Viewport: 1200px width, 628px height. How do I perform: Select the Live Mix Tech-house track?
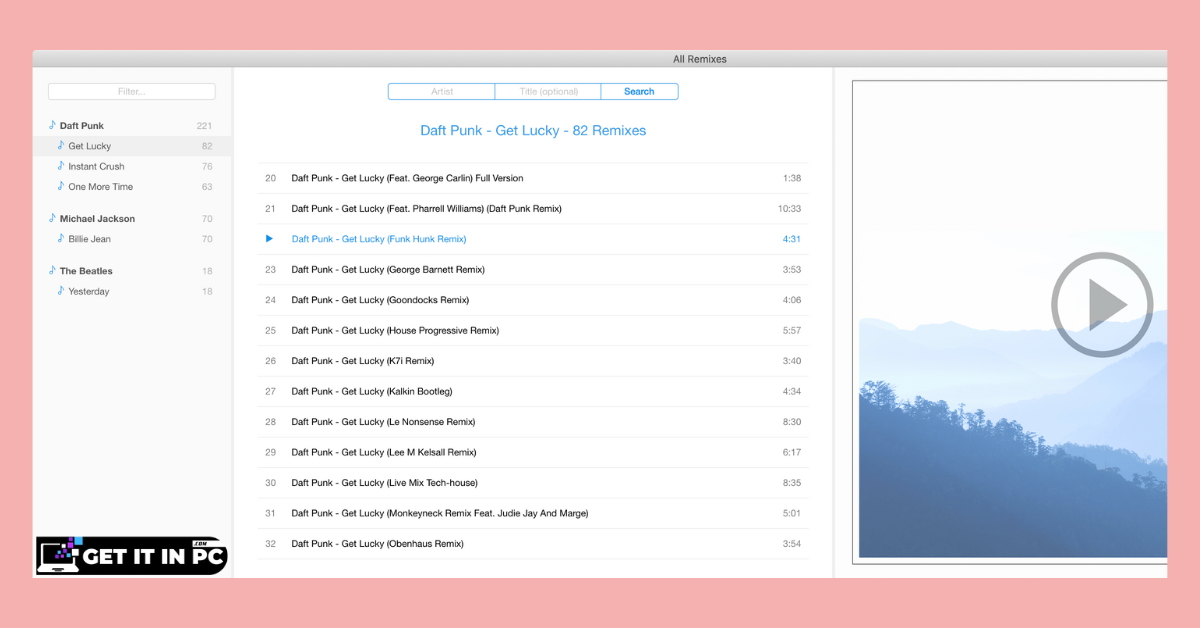(x=533, y=483)
